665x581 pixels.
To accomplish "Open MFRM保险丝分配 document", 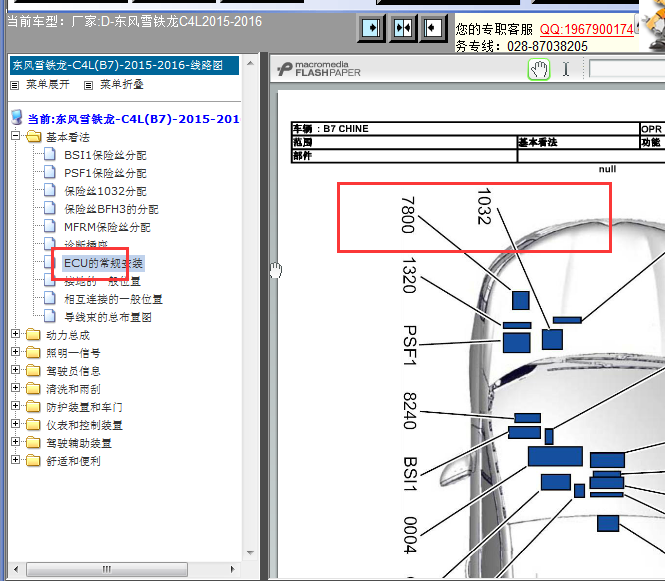I will [x=107, y=227].
